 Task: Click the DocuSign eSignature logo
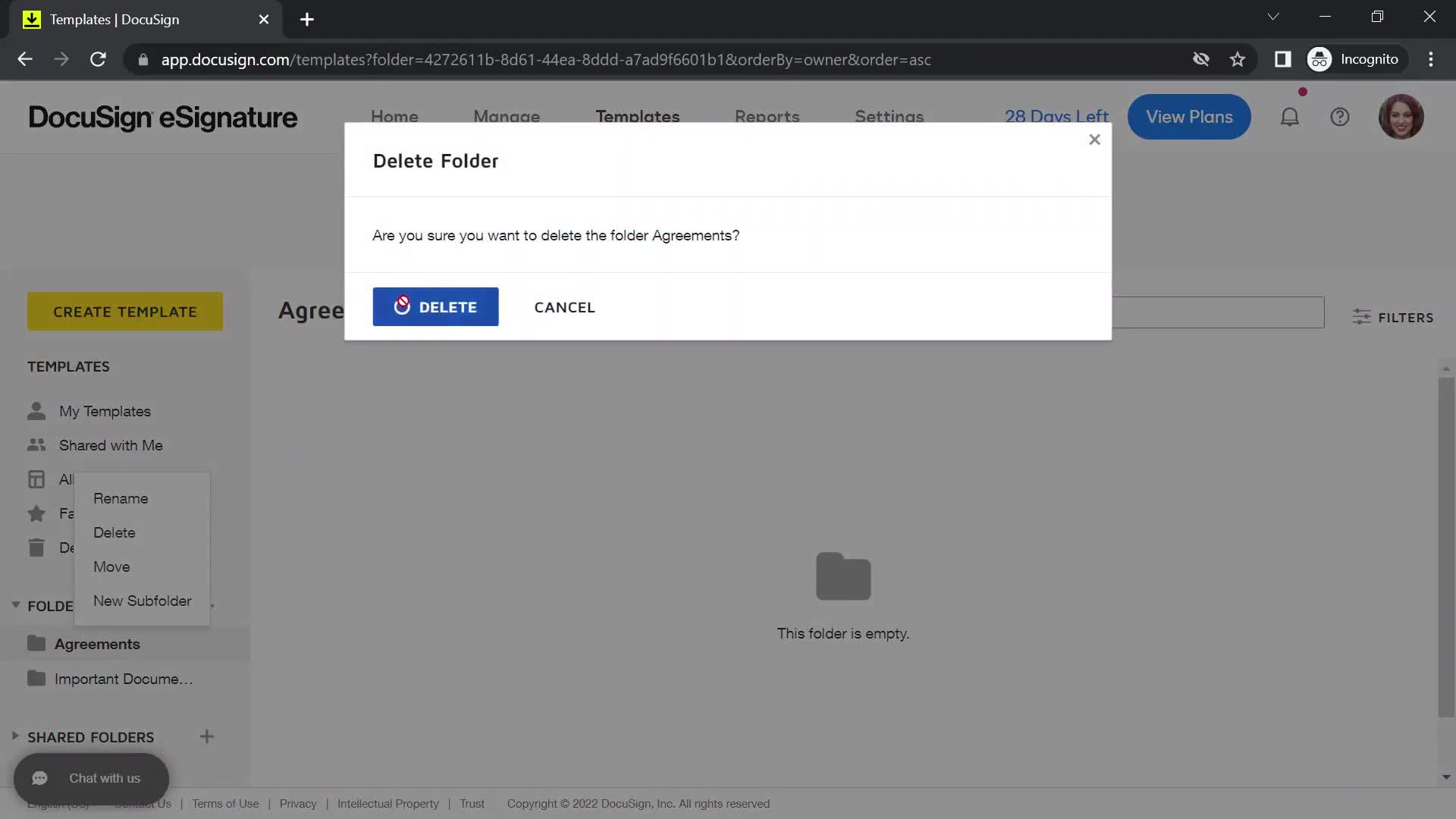point(162,117)
